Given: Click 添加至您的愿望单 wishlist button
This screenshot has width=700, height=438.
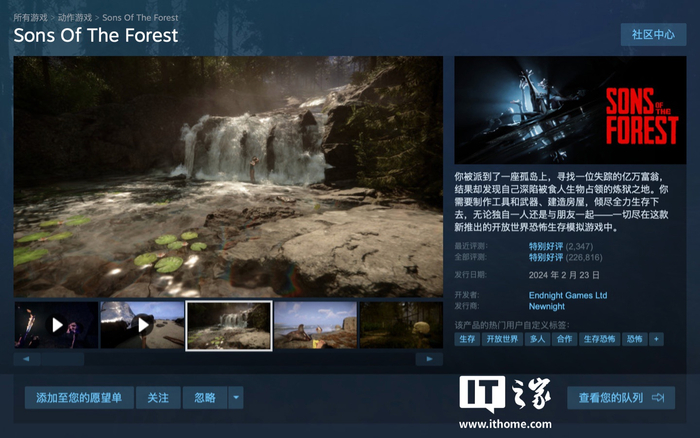Looking at the screenshot, I should tap(79, 397).
